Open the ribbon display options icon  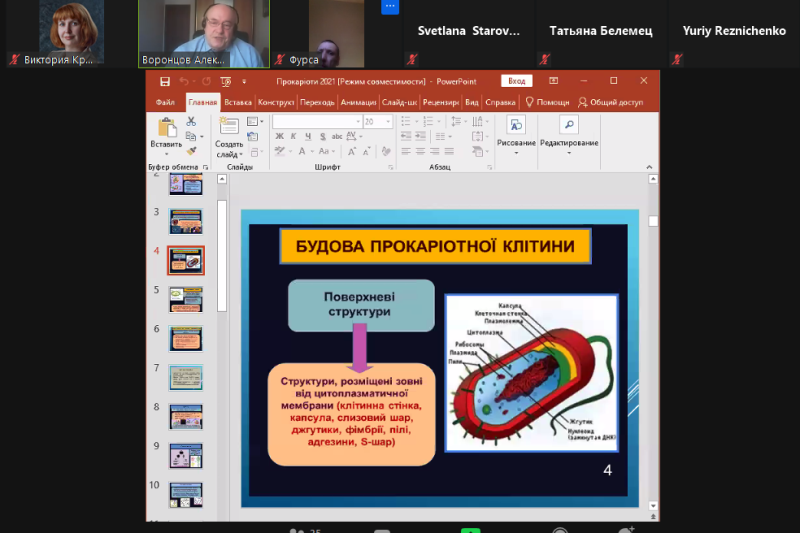click(x=554, y=81)
